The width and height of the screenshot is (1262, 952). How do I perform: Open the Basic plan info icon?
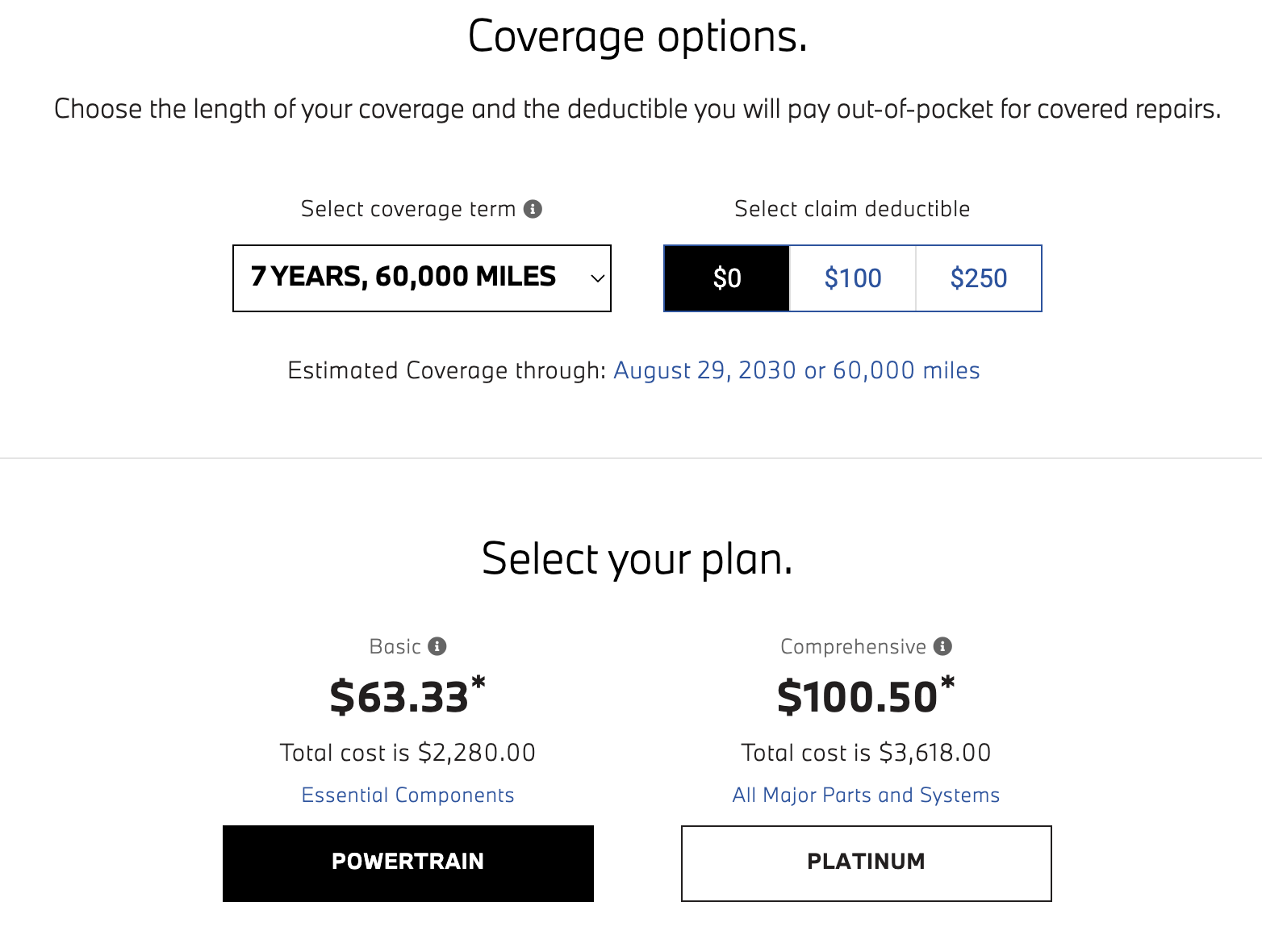(x=437, y=646)
